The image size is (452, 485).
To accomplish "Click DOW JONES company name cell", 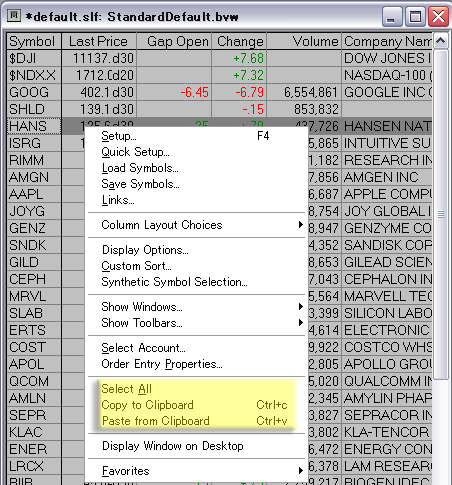I will pos(387,59).
